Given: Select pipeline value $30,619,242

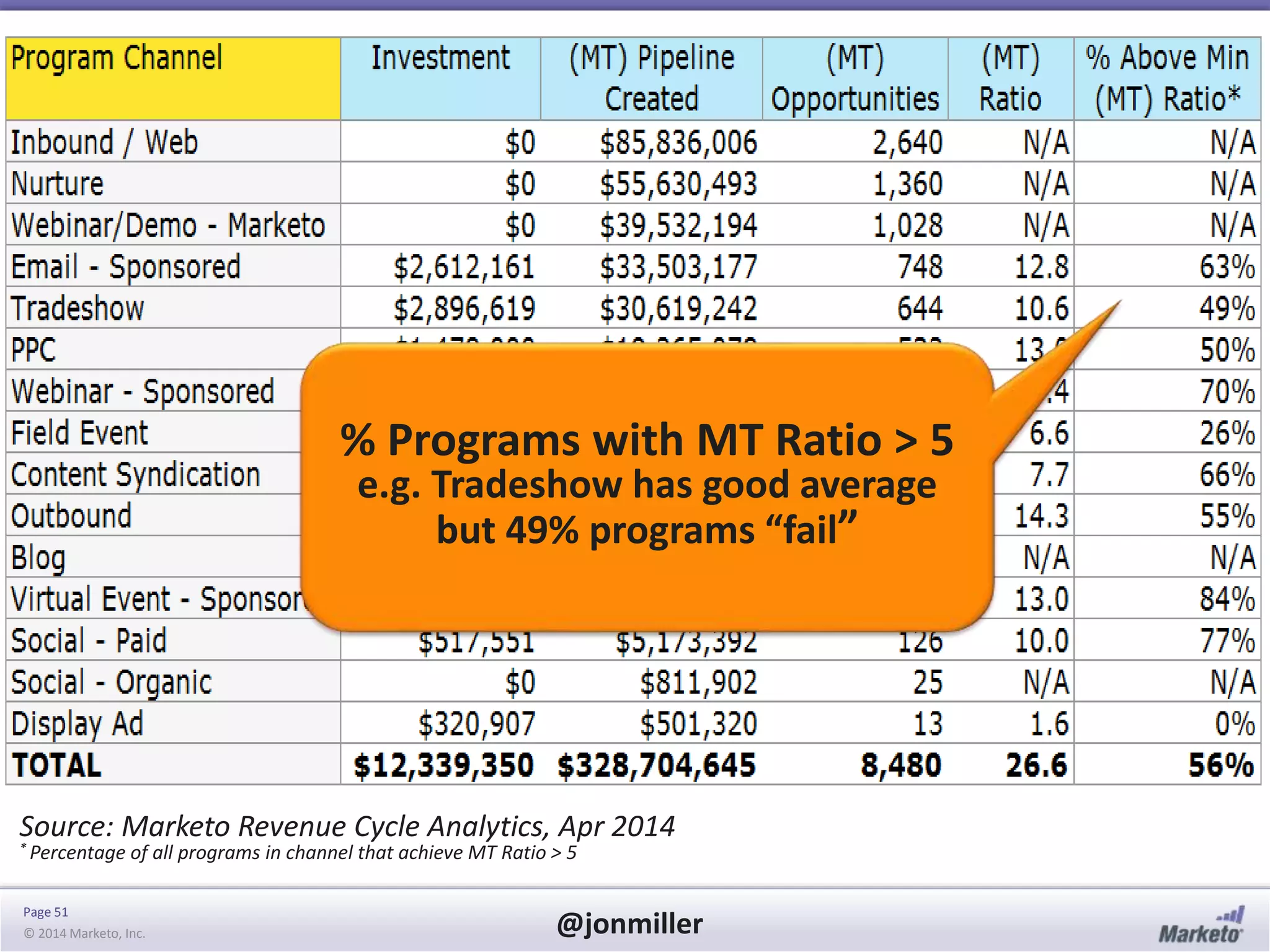Looking at the screenshot, I should pos(678,309).
